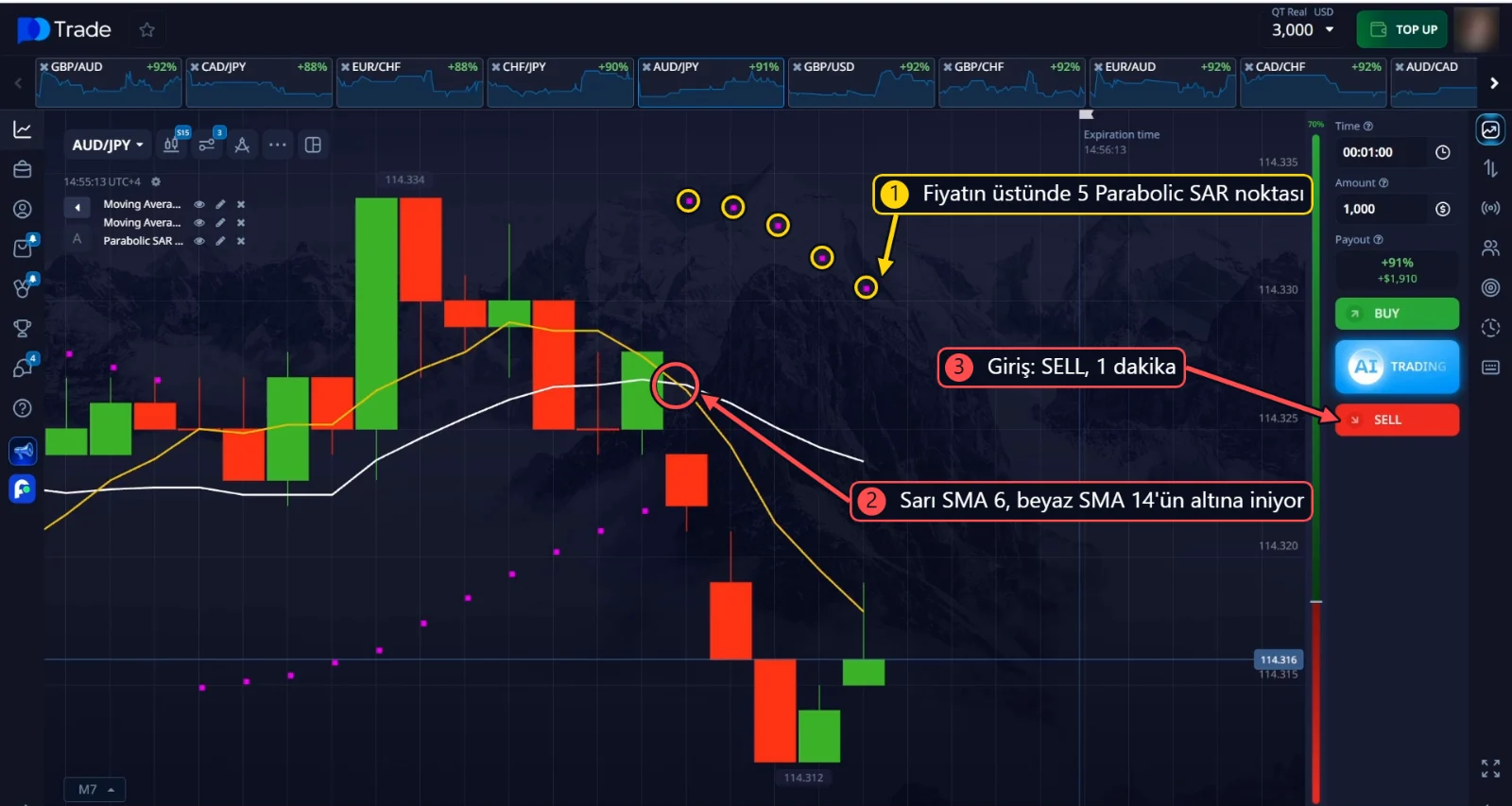Open the up-down arrows trades history icon
The image size is (1512, 806).
(1490, 168)
